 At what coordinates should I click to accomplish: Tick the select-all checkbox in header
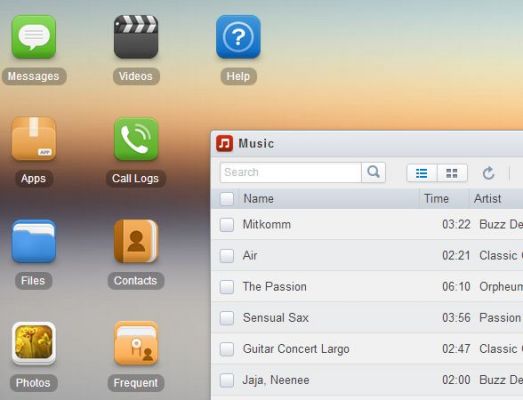[227, 199]
